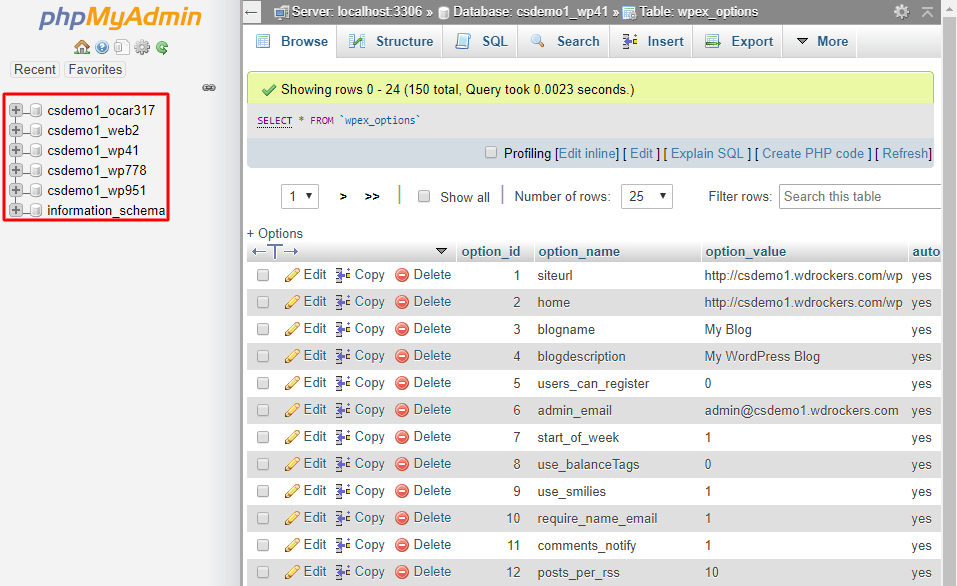Go to the next page with the > button
This screenshot has width=957, height=586.
coord(343,196)
